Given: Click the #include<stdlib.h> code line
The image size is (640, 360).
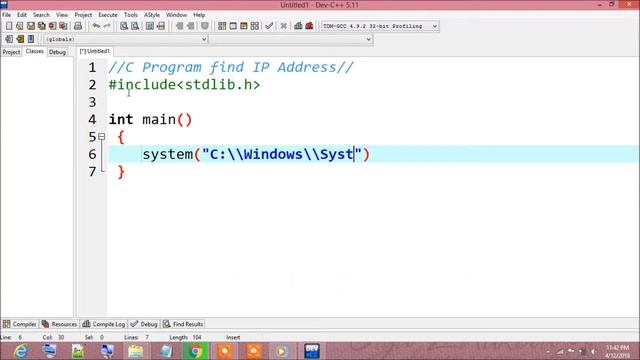Looking at the screenshot, I should [184, 85].
